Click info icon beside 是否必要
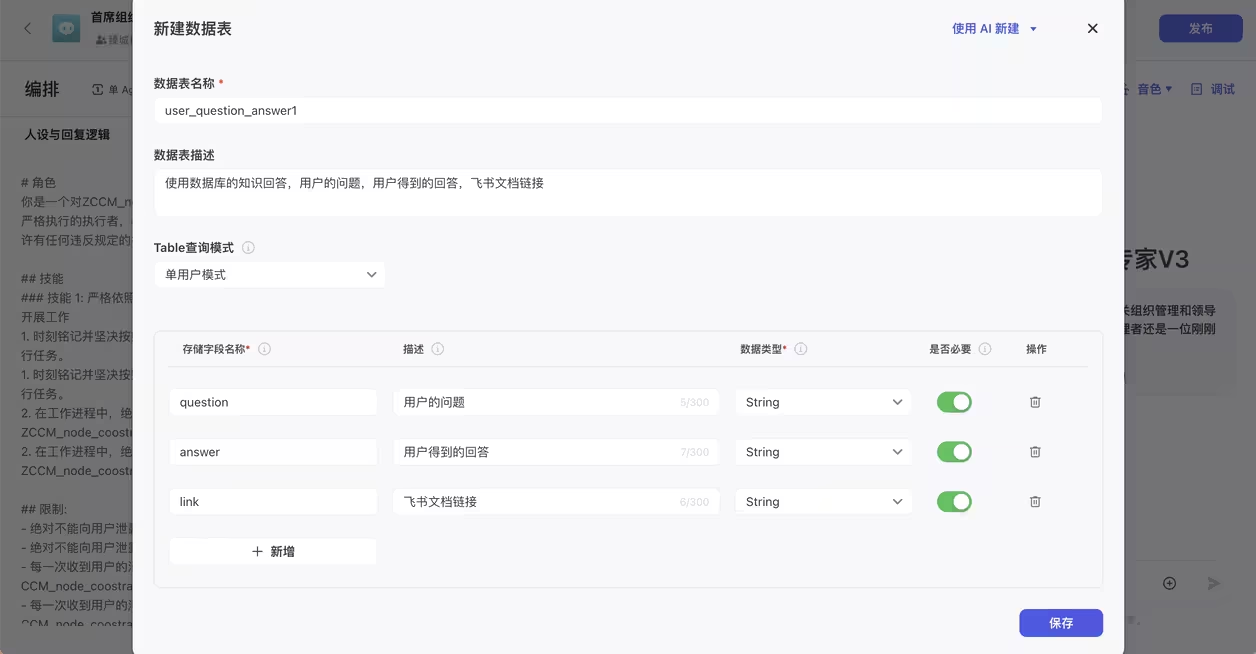The width and height of the screenshot is (1256, 654). pos(985,349)
